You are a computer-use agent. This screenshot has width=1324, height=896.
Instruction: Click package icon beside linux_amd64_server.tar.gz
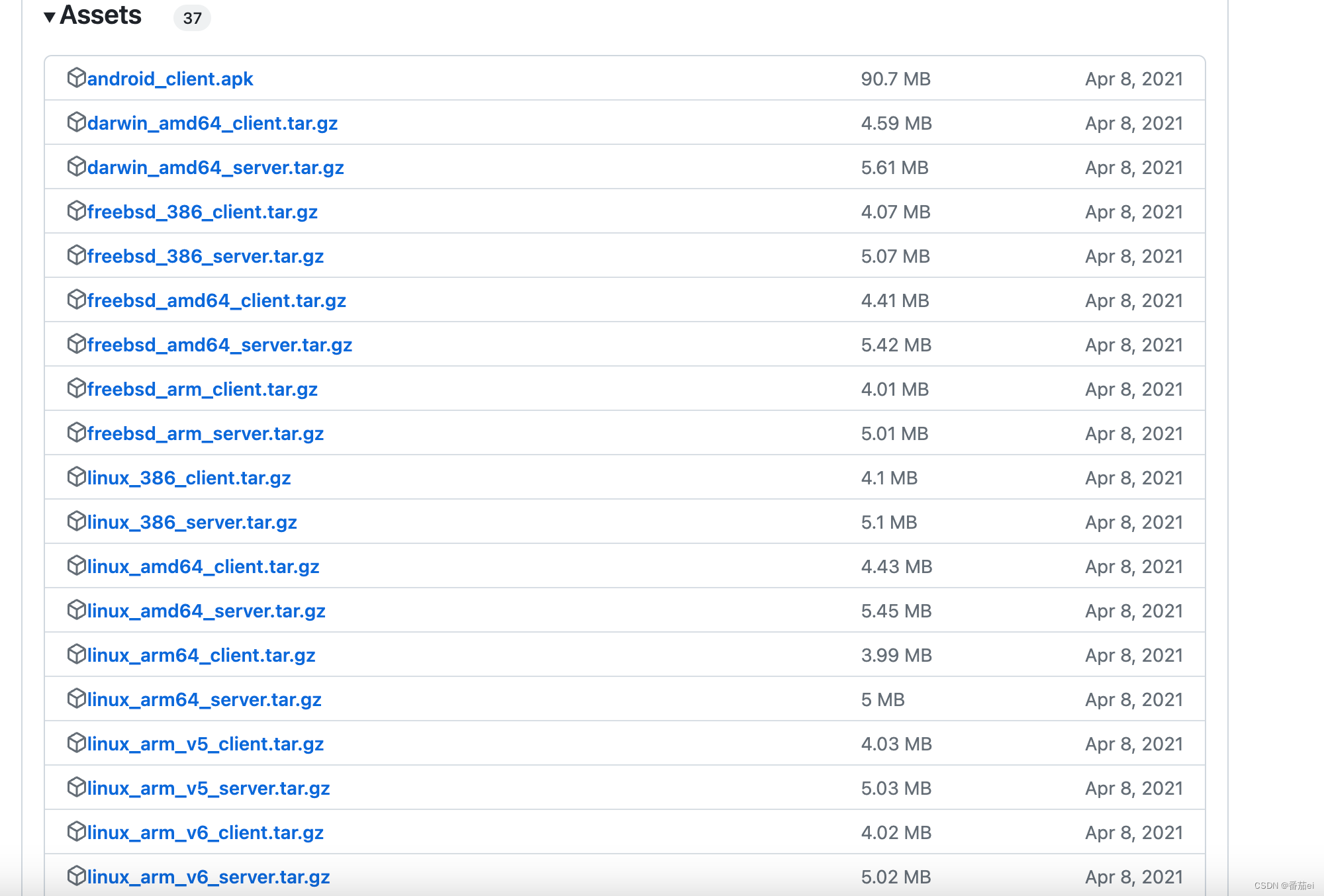pos(77,609)
